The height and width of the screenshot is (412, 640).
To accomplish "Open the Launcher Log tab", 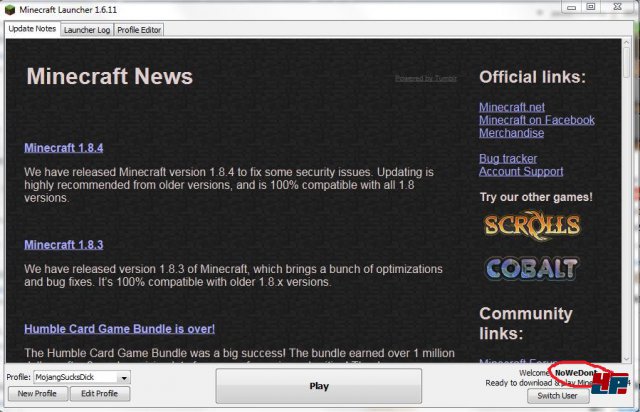I will point(87,30).
